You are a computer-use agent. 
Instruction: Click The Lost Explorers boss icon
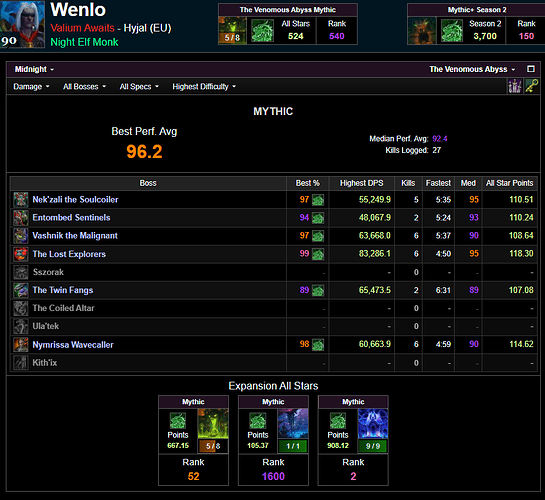click(21, 254)
